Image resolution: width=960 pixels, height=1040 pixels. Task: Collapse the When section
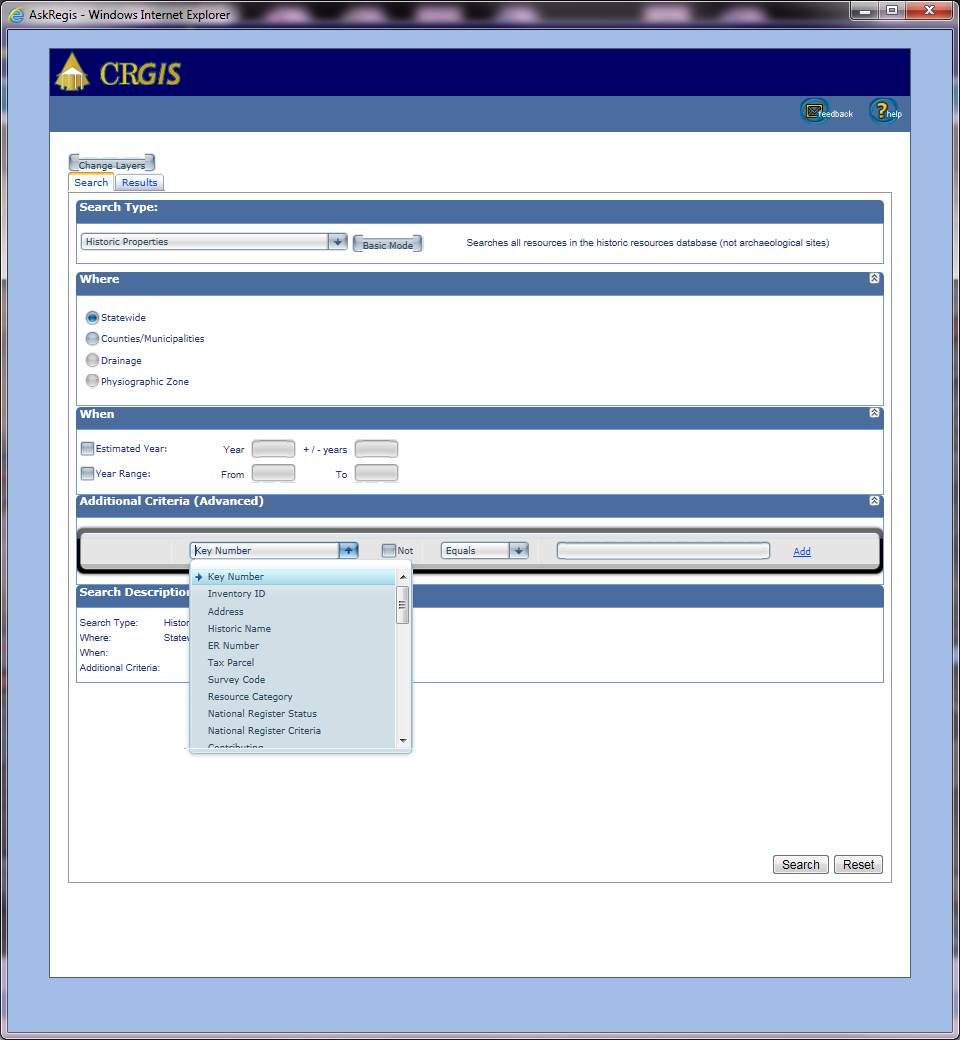click(874, 413)
